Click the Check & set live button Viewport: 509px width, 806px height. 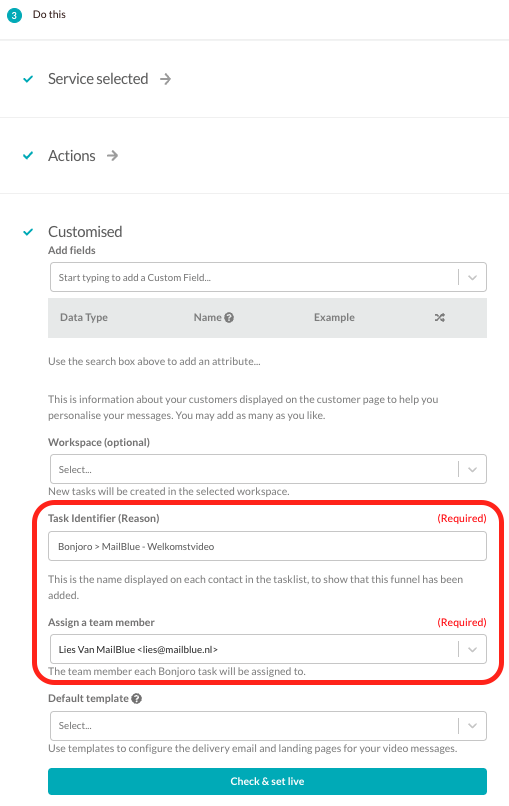267,781
